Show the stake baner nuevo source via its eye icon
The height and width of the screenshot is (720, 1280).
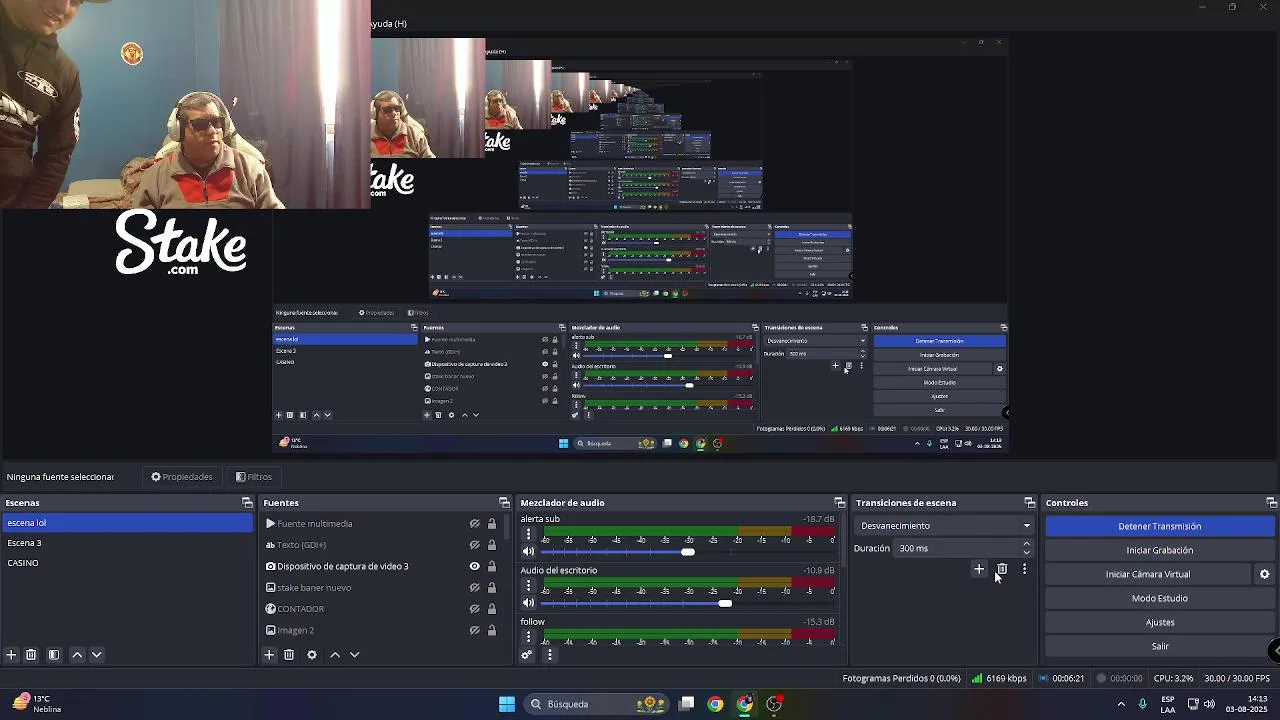(x=475, y=588)
